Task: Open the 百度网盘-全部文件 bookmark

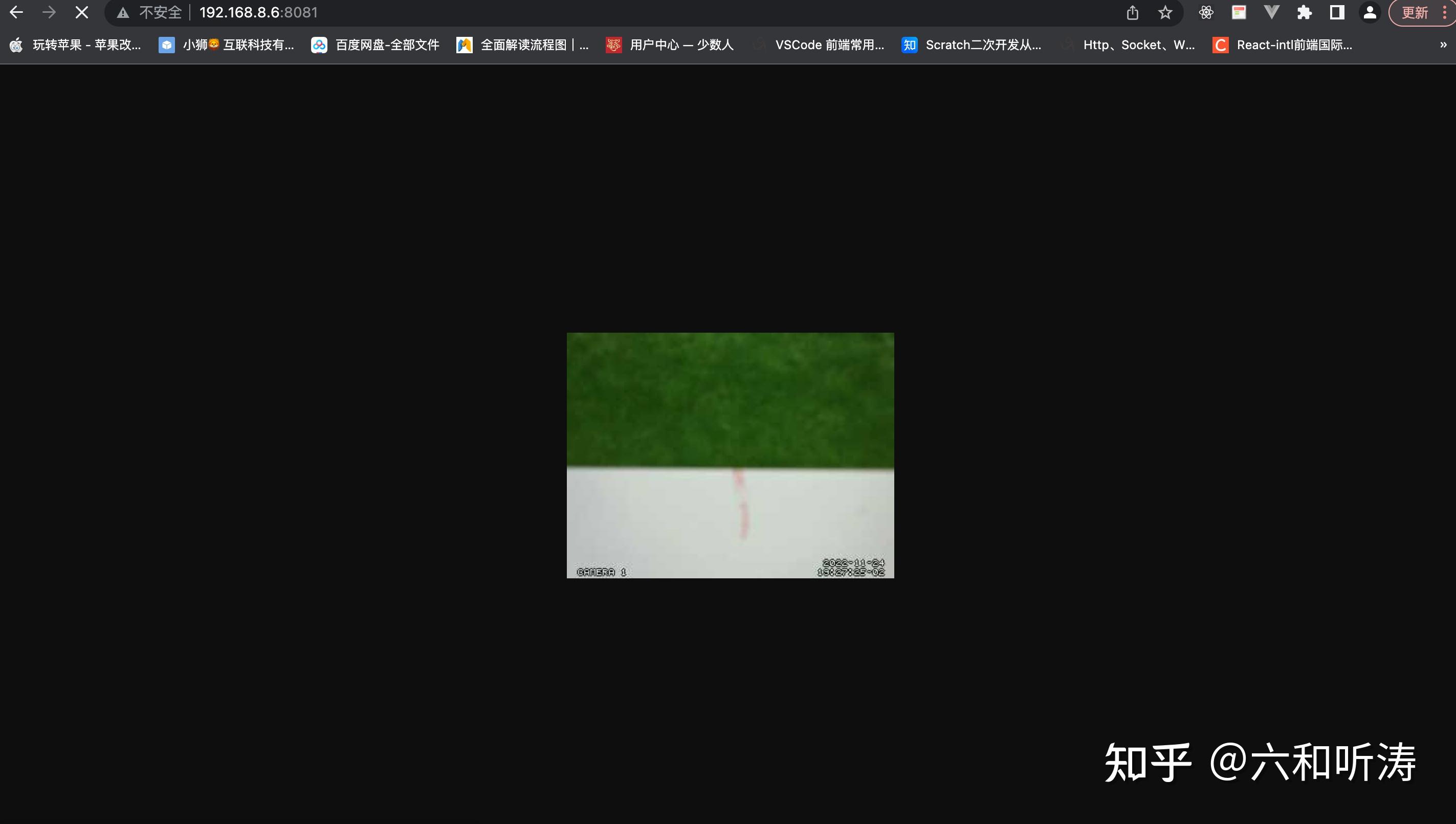Action: click(376, 45)
